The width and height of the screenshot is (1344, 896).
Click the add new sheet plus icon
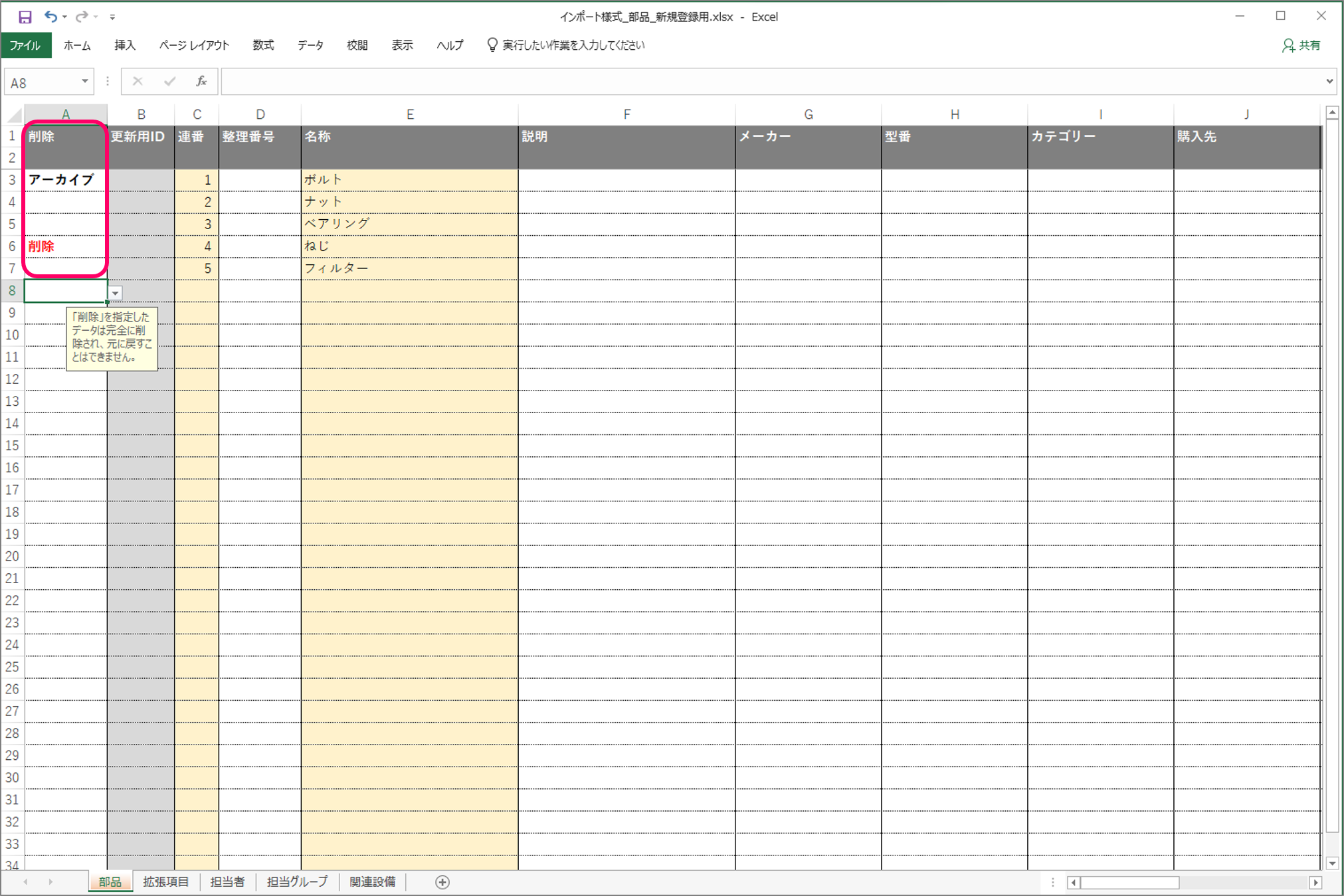442,882
